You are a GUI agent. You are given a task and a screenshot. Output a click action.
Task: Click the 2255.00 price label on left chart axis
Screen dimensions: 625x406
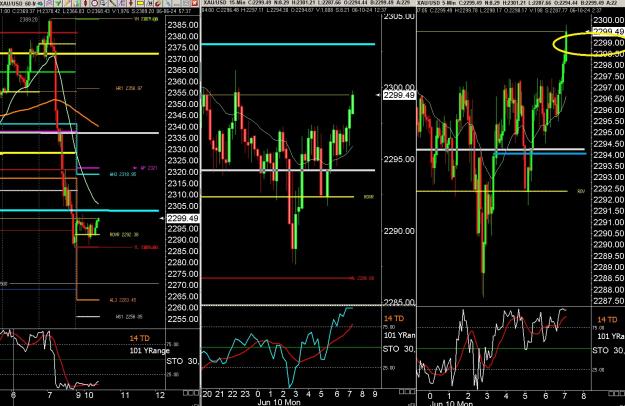coord(183,319)
